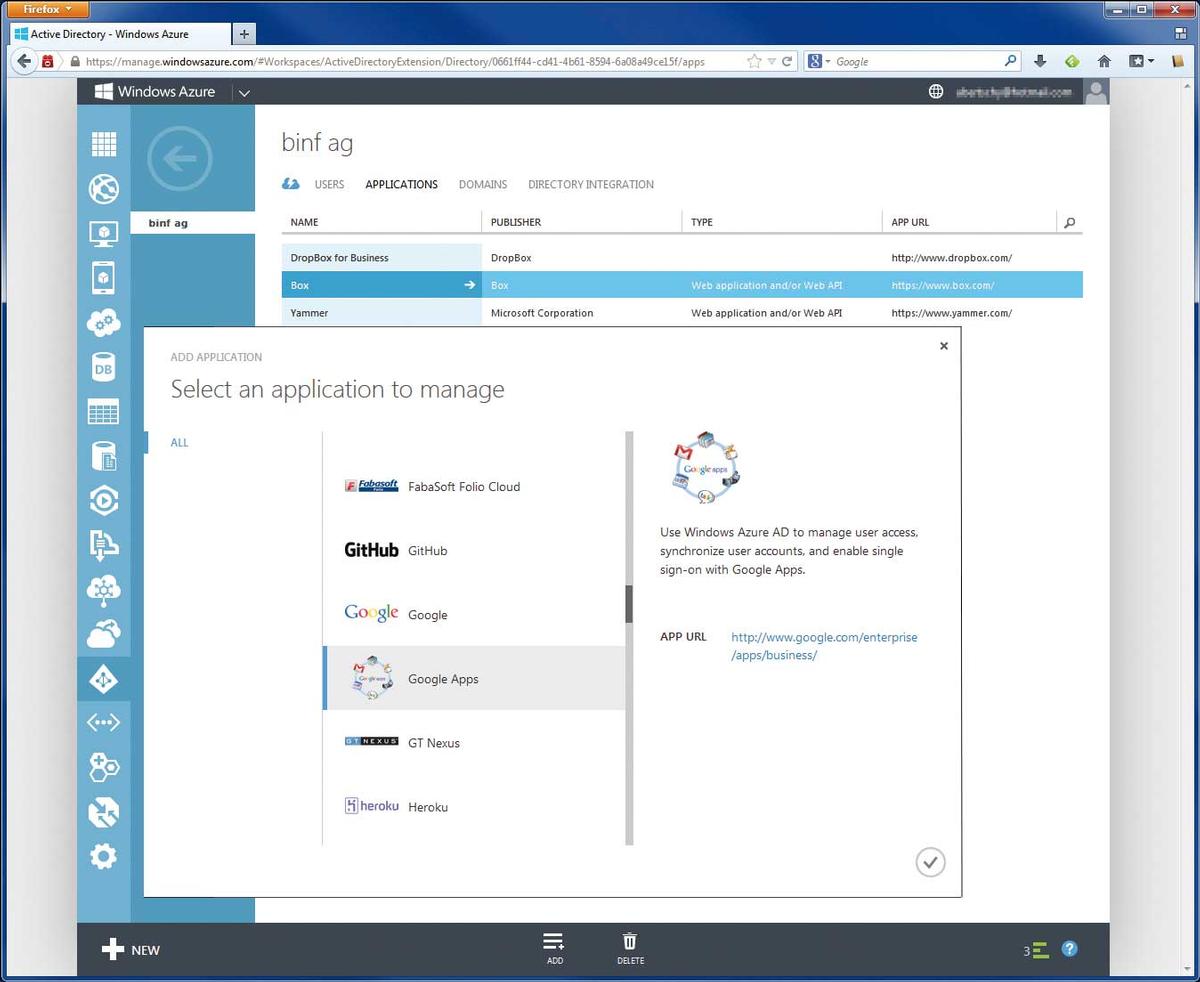Click the green Feedly toolbar icon
The width and height of the screenshot is (1200, 982).
click(1072, 61)
